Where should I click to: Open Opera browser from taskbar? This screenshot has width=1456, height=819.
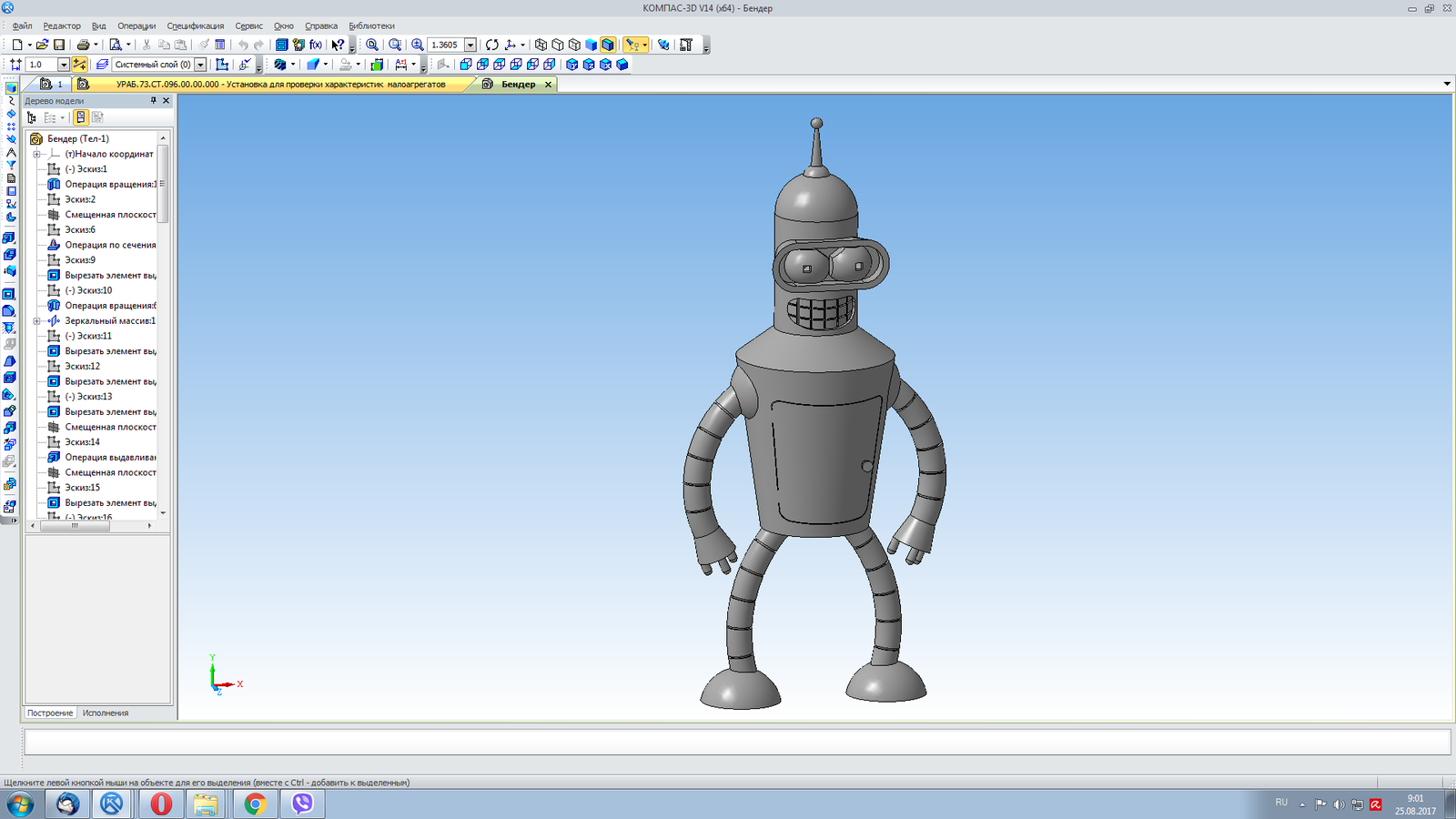pyautogui.click(x=161, y=804)
